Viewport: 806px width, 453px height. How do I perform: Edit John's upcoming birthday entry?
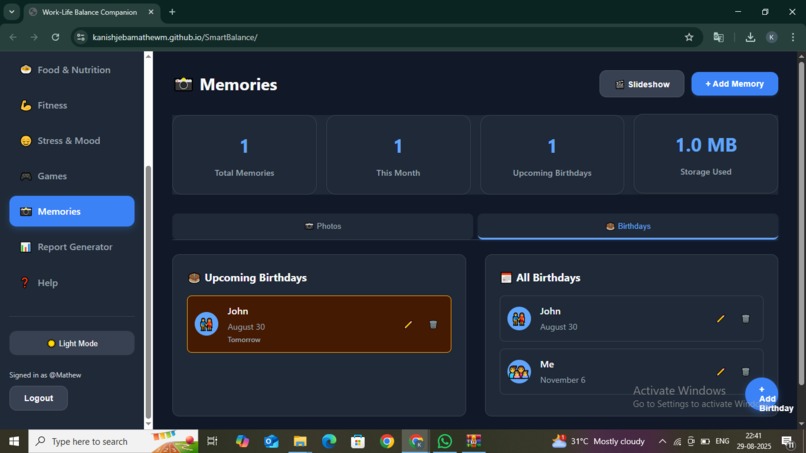pyautogui.click(x=408, y=324)
